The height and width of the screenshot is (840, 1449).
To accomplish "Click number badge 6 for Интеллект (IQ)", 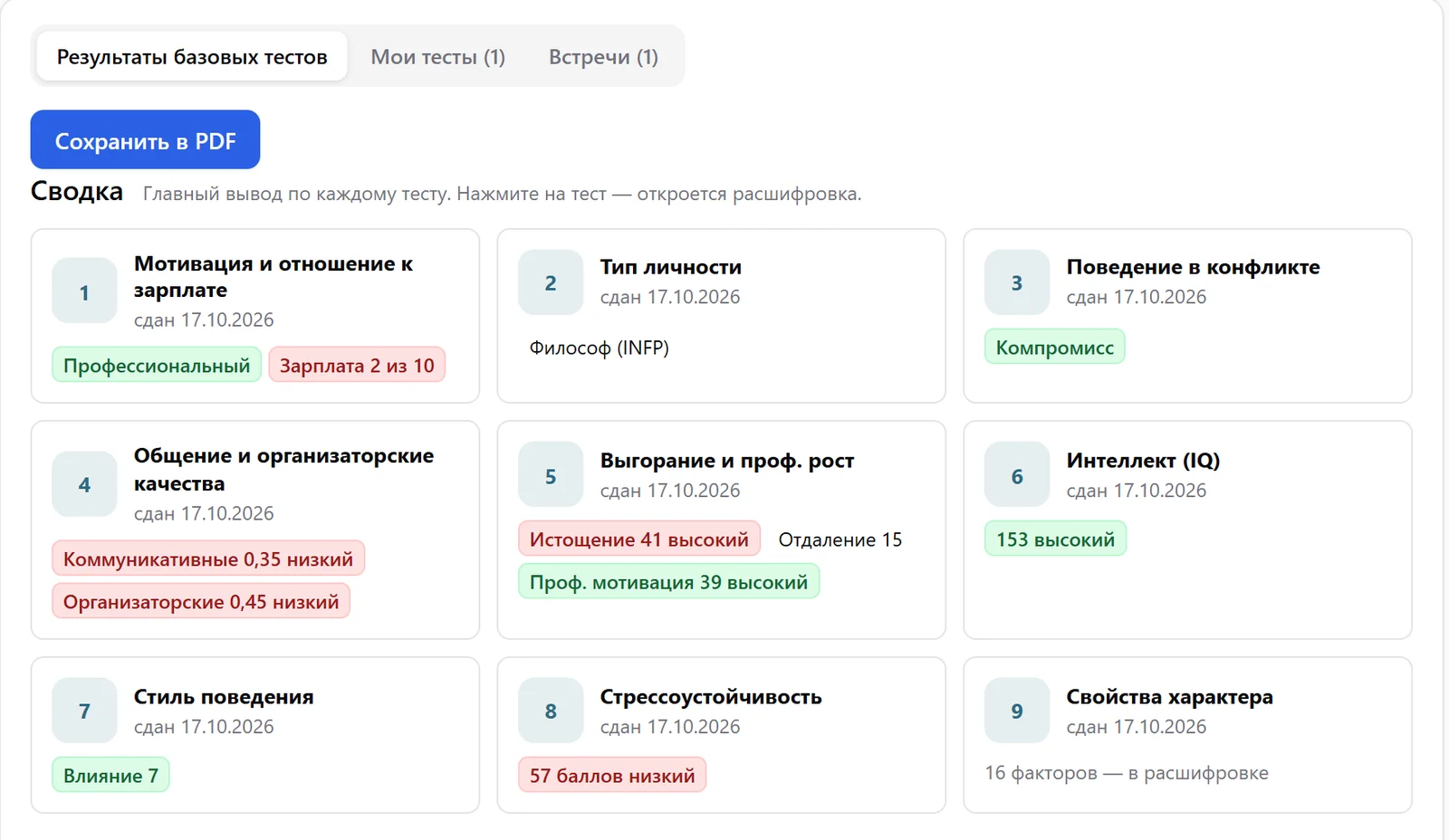I will [1017, 475].
